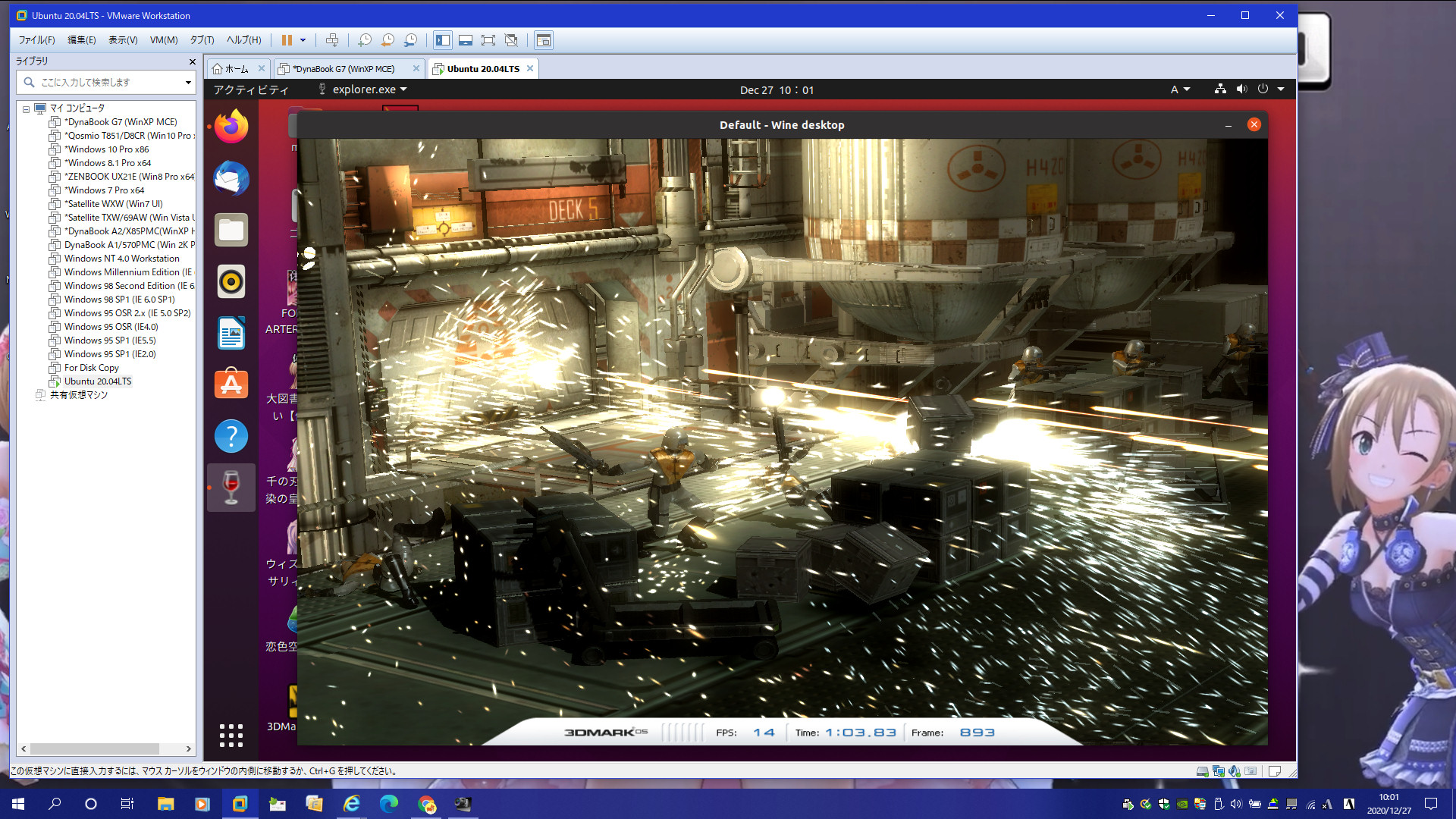The height and width of the screenshot is (819, 1456).
Task: Toggle the console view button at toolbar end
Action: pyautogui.click(x=544, y=40)
